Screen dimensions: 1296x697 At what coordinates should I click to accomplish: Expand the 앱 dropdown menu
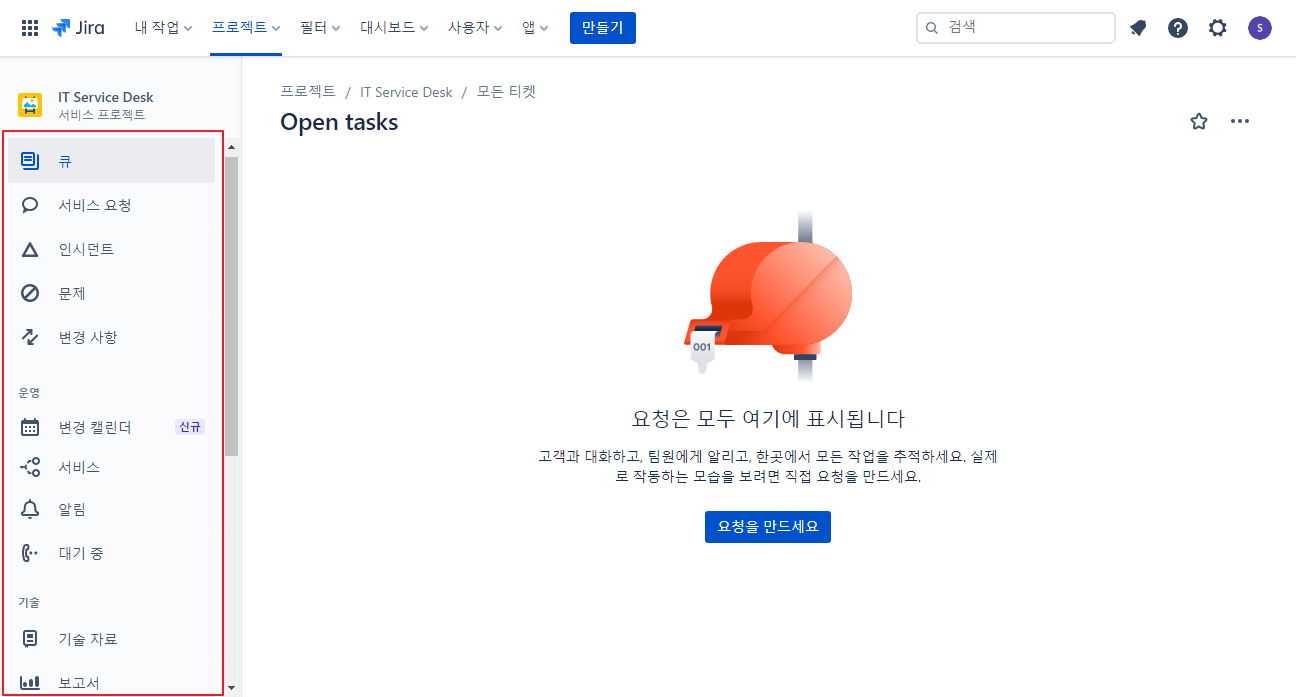point(535,28)
